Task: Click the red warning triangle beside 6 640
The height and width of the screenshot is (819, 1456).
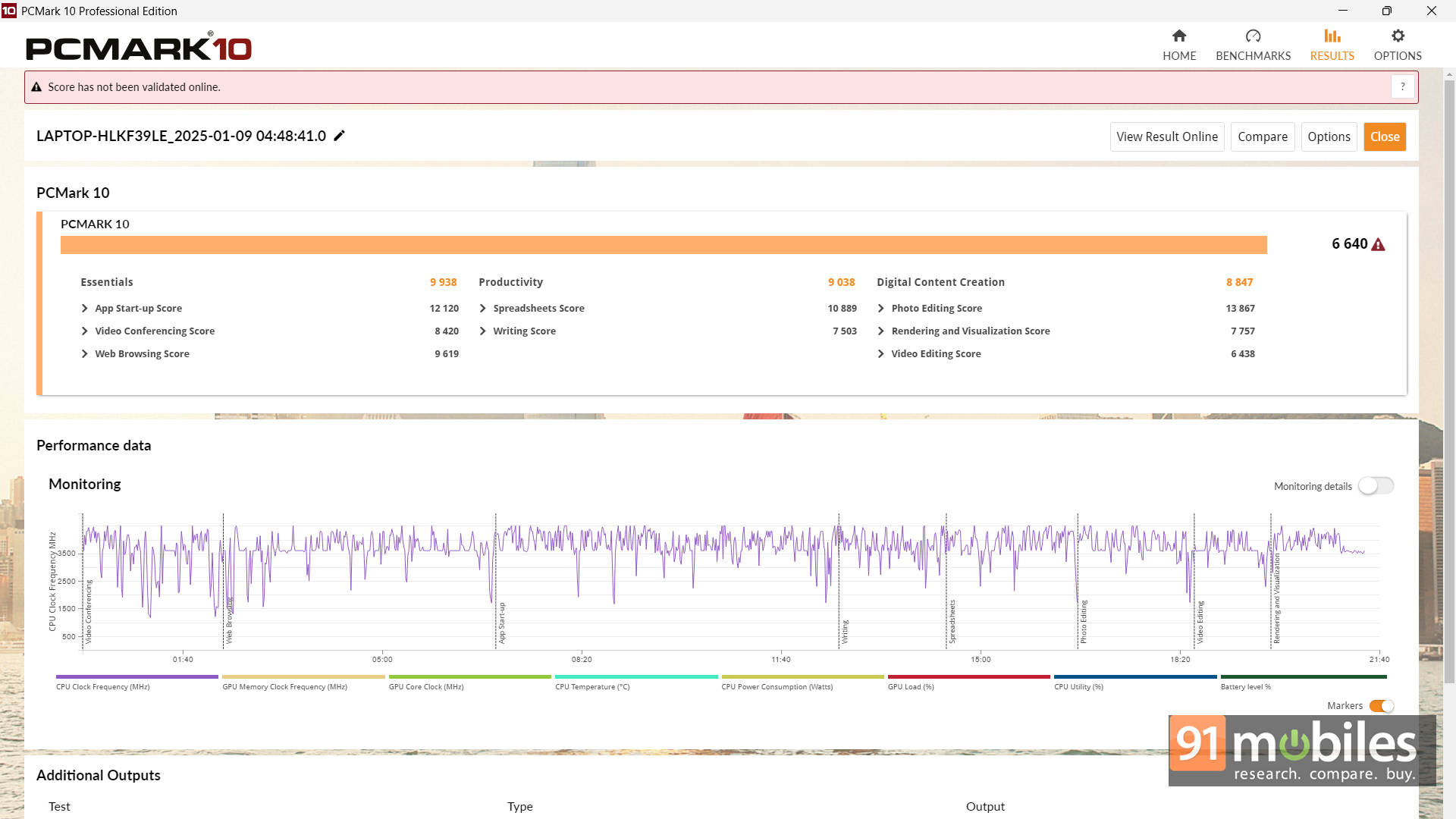Action: (1379, 244)
